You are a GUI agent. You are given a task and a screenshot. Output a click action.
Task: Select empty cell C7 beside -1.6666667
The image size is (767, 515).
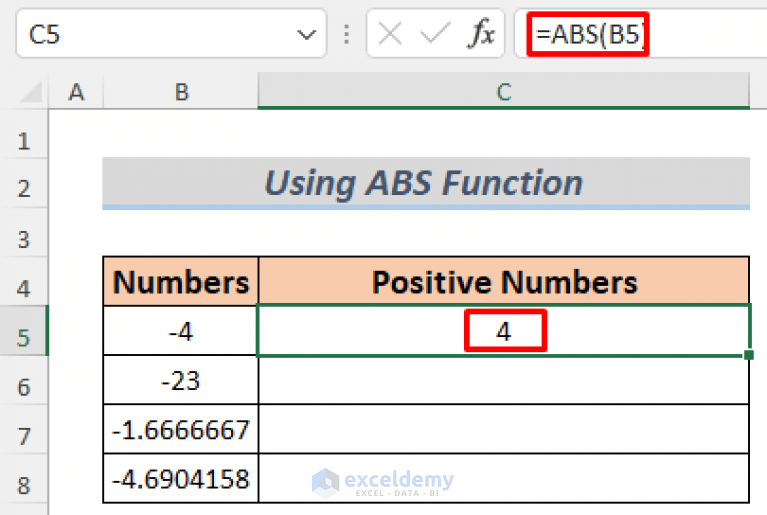(504, 429)
